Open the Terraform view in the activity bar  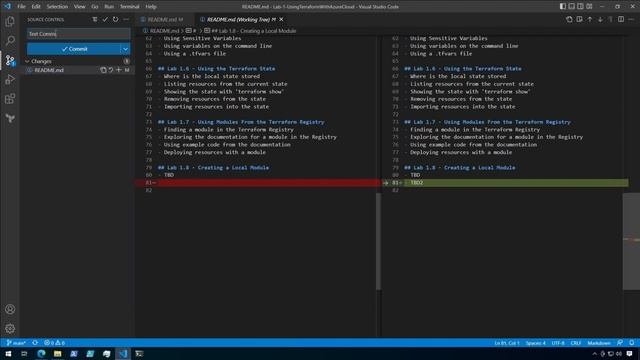coord(10,118)
